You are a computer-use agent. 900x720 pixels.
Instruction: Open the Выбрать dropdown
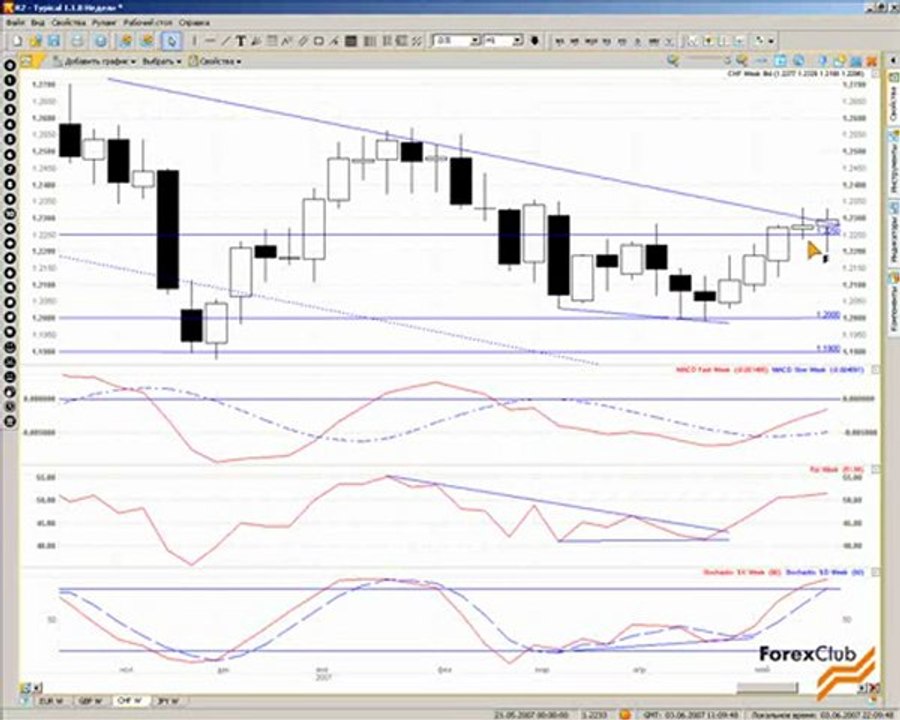pos(161,61)
